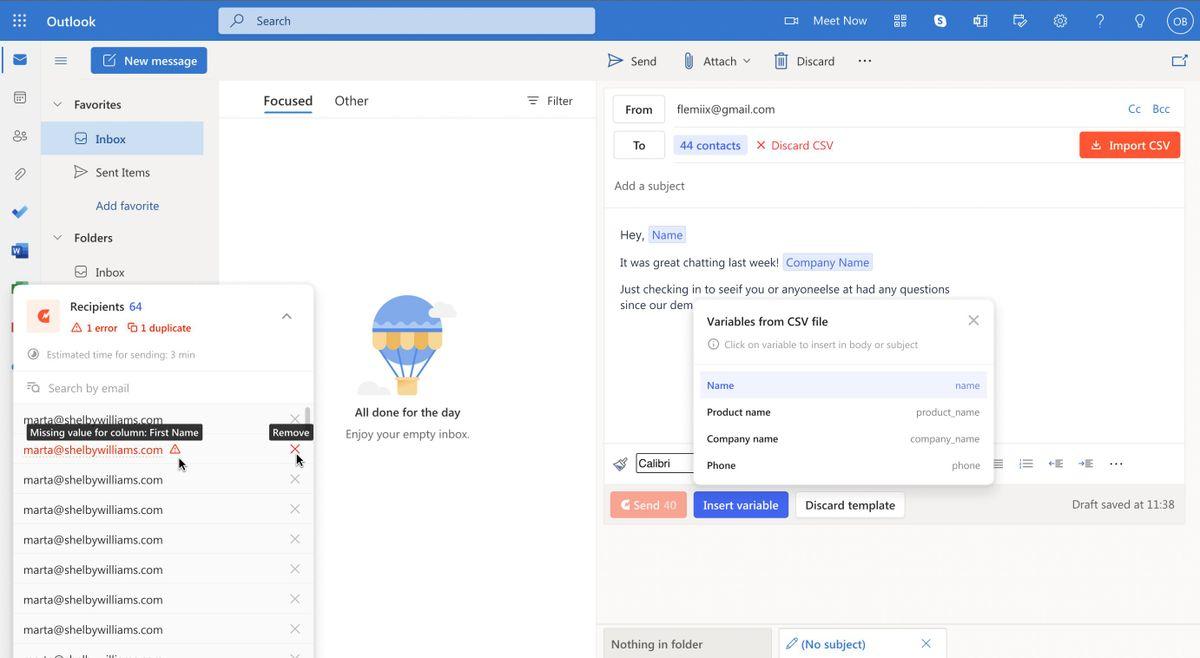Image resolution: width=1200 pixels, height=658 pixels.
Task: Open the Attach dropdown arrow
Action: coord(746,61)
